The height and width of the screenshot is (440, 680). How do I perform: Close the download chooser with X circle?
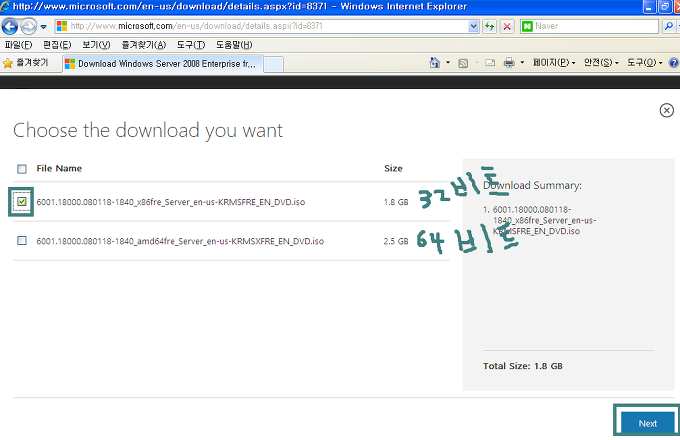tap(667, 111)
